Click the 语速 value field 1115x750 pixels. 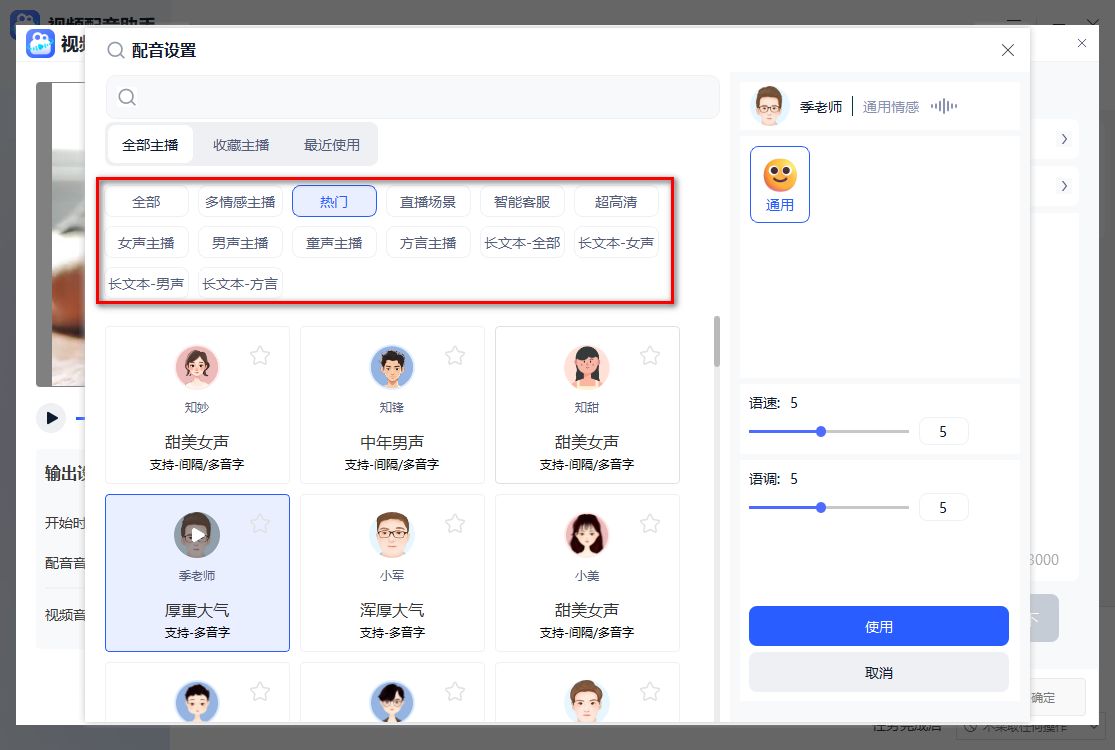click(x=944, y=432)
